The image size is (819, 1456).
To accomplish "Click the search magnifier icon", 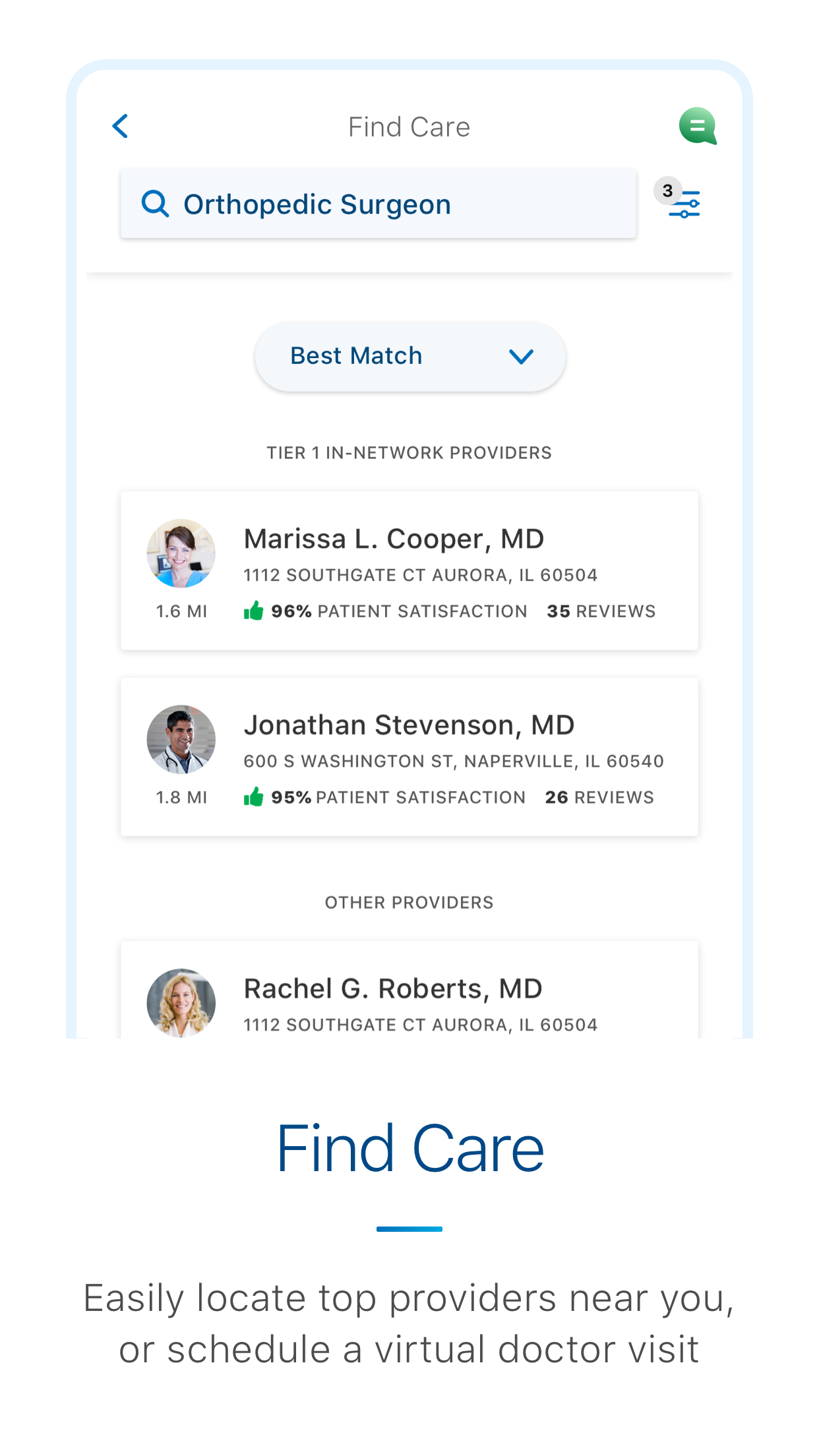I will pyautogui.click(x=156, y=203).
